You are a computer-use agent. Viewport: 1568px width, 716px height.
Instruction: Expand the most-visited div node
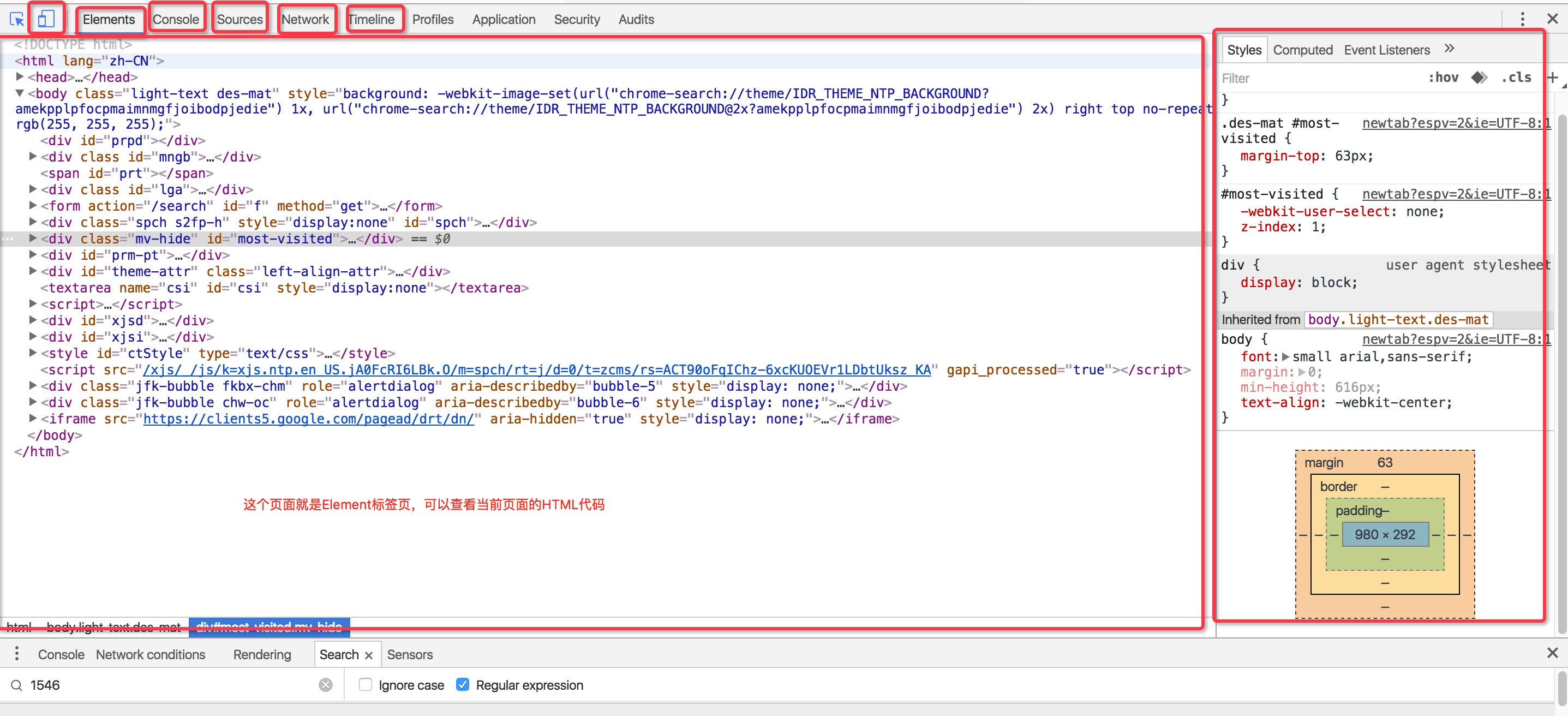click(x=33, y=238)
